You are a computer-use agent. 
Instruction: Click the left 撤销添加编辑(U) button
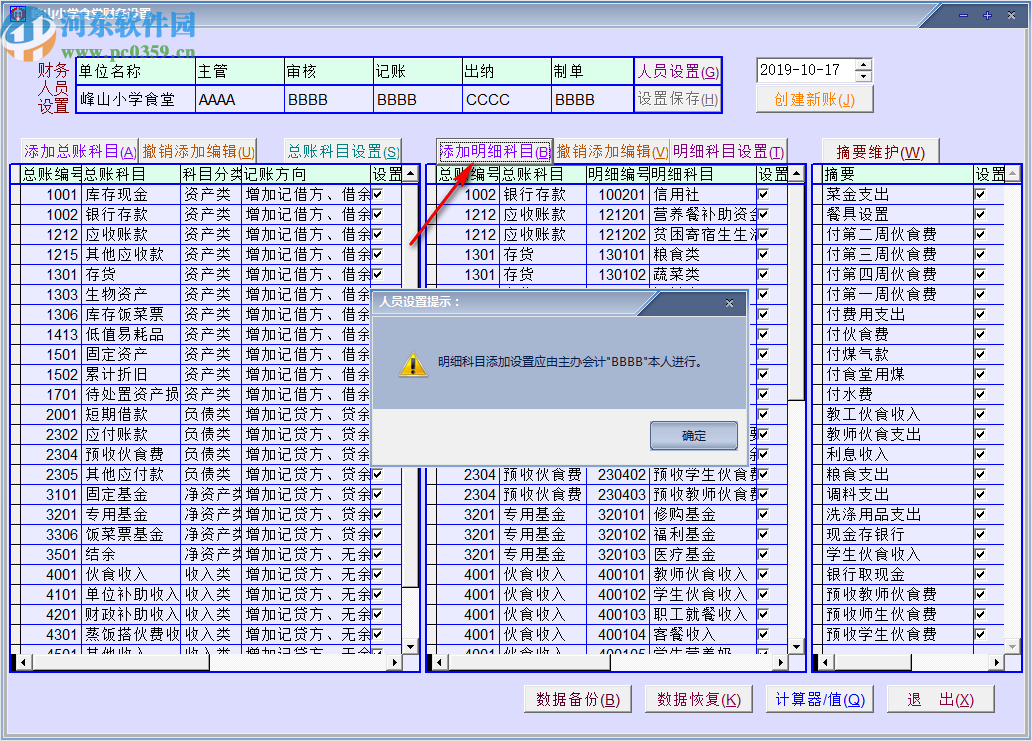198,151
